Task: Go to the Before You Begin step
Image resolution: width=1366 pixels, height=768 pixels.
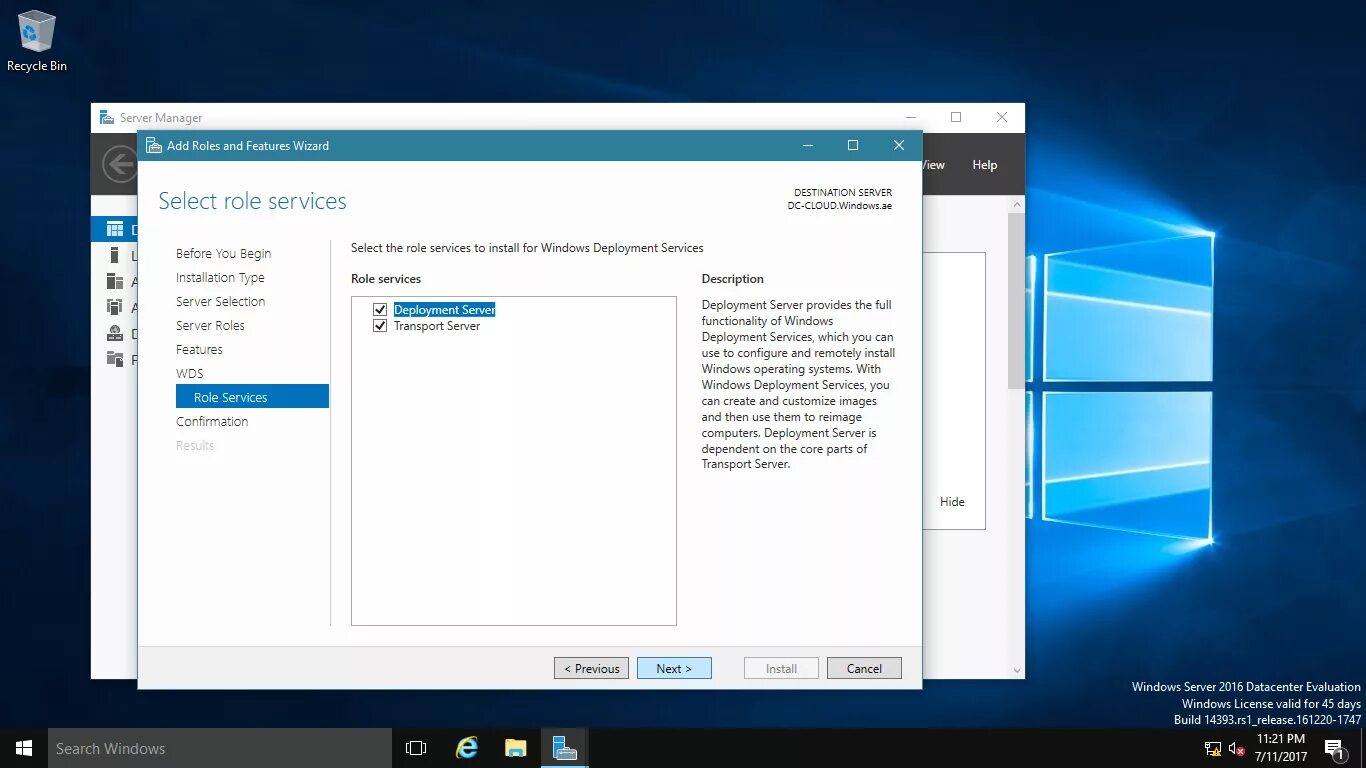Action: coord(223,254)
